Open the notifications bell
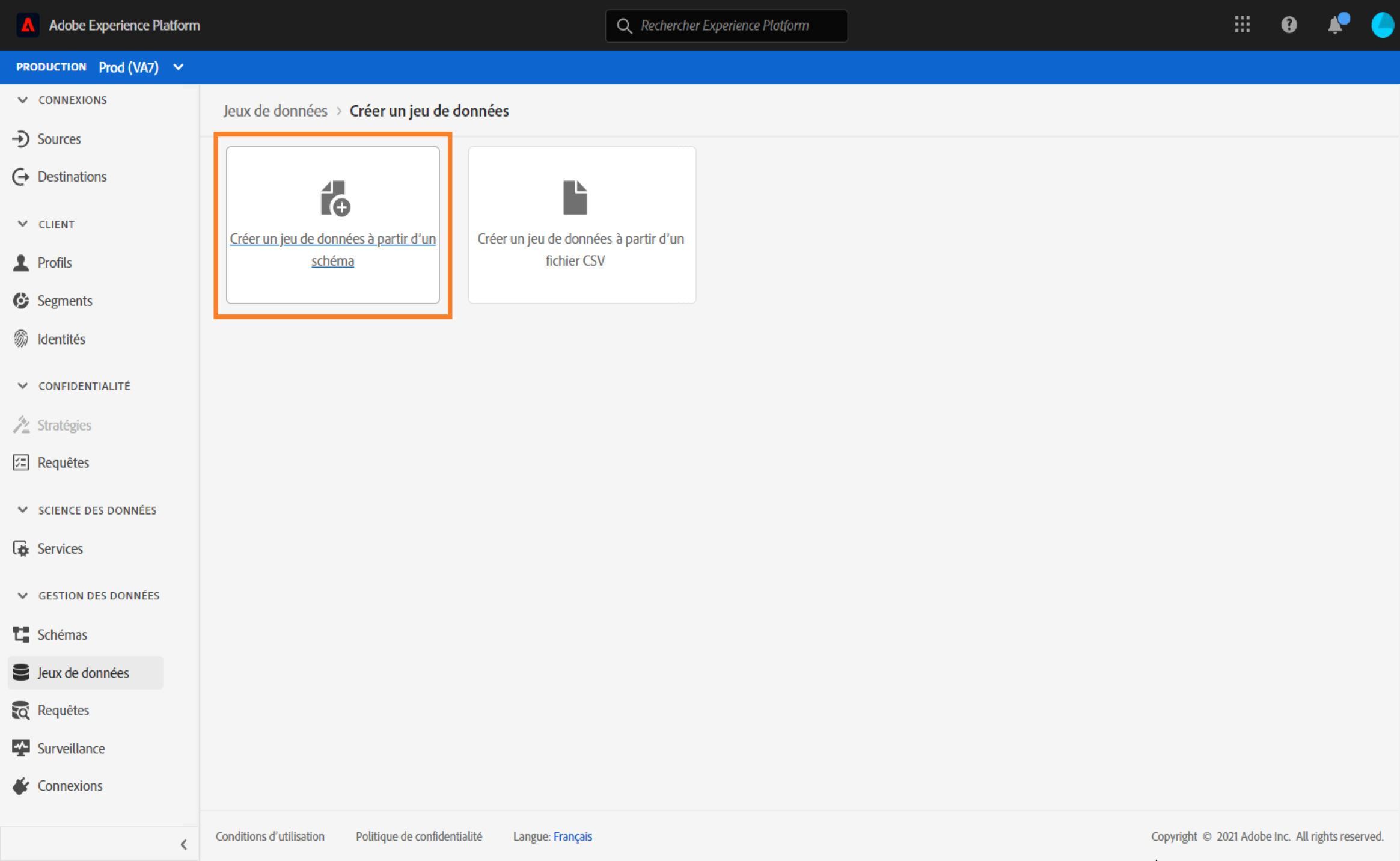 point(1335,26)
